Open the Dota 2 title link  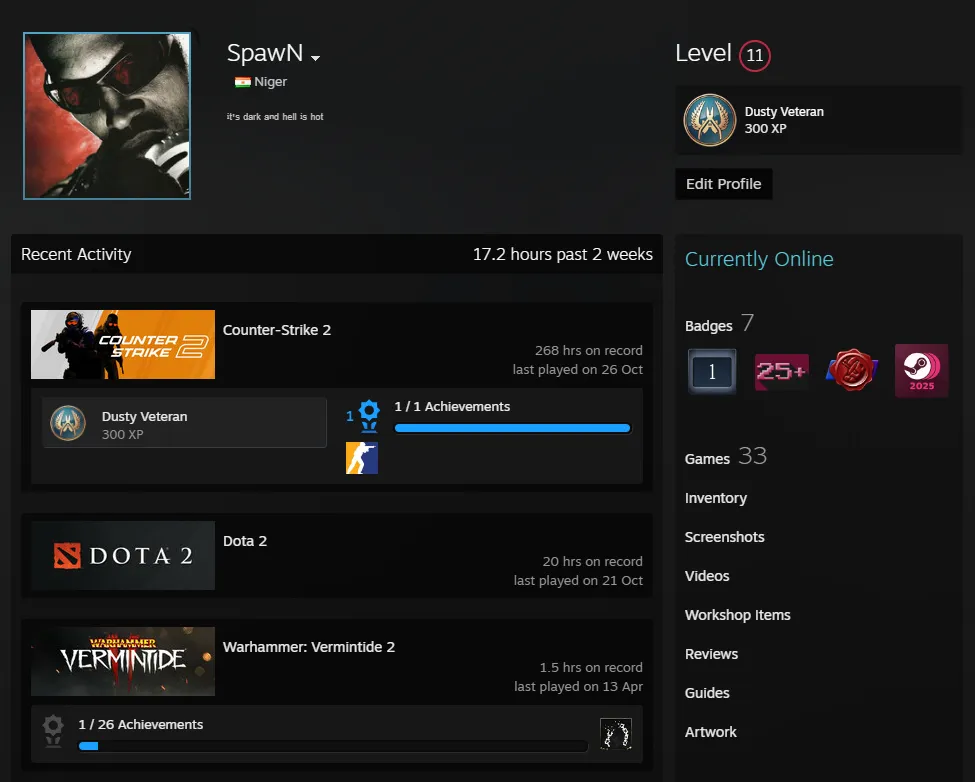[245, 541]
